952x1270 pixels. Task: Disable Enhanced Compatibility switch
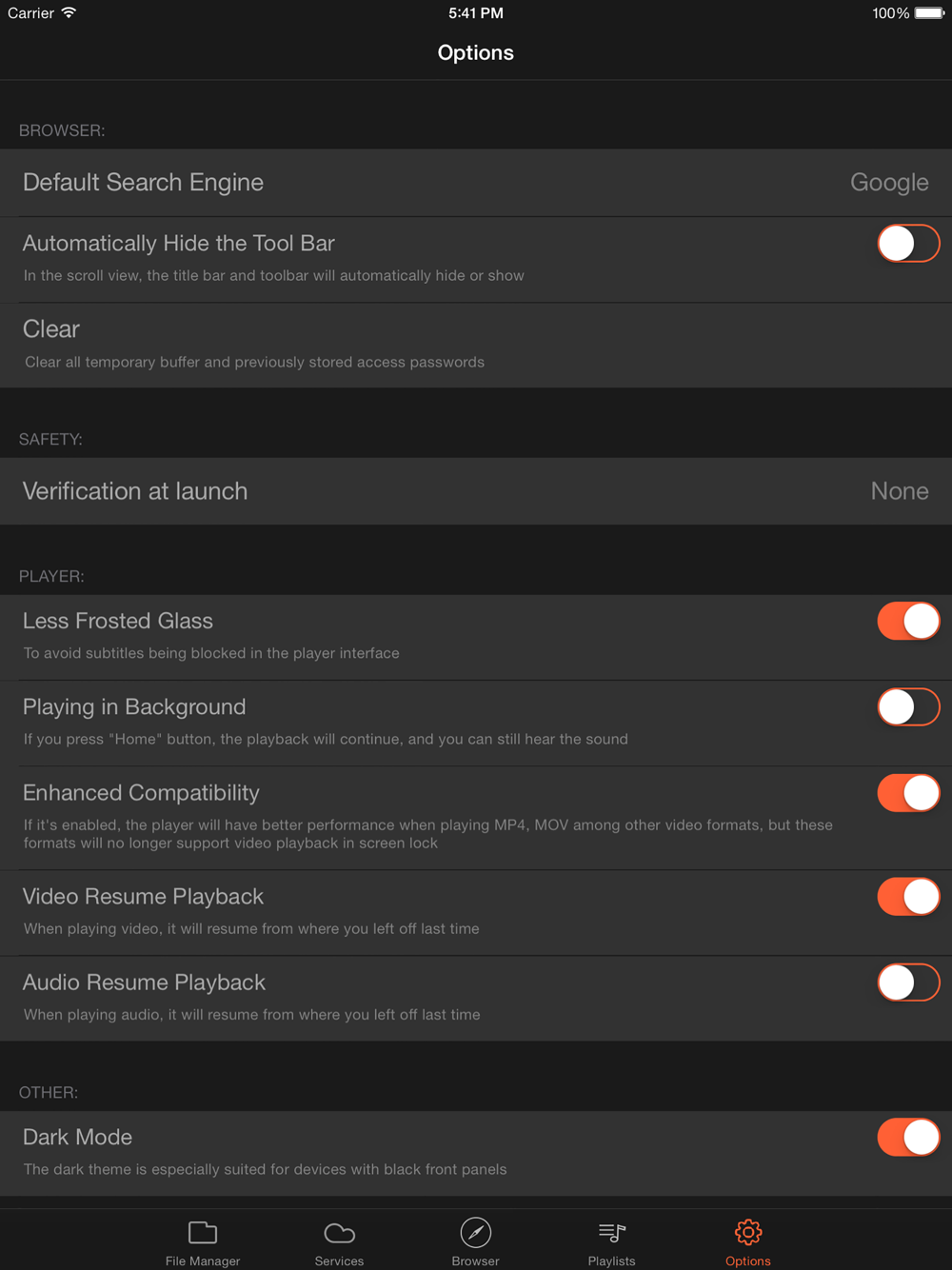[x=908, y=792]
